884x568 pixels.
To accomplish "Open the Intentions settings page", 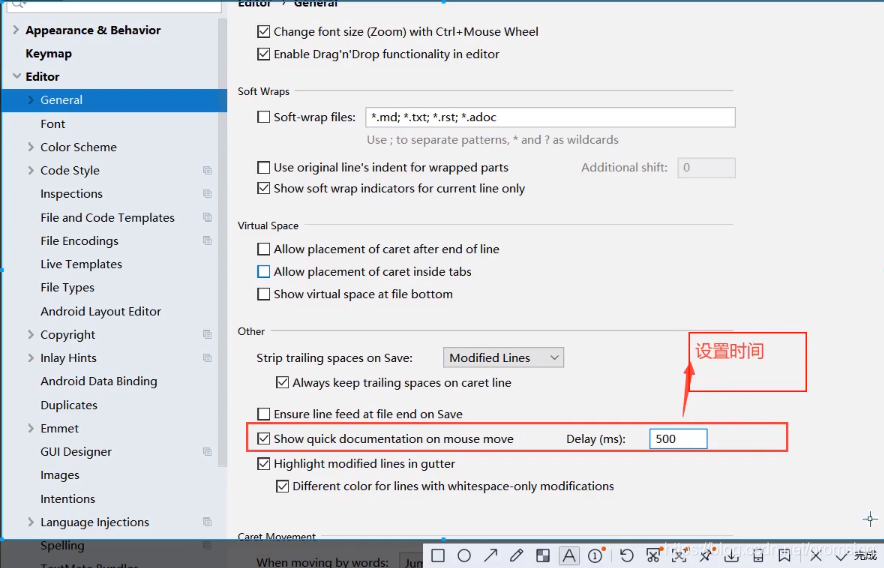I will pyautogui.click(x=68, y=499).
